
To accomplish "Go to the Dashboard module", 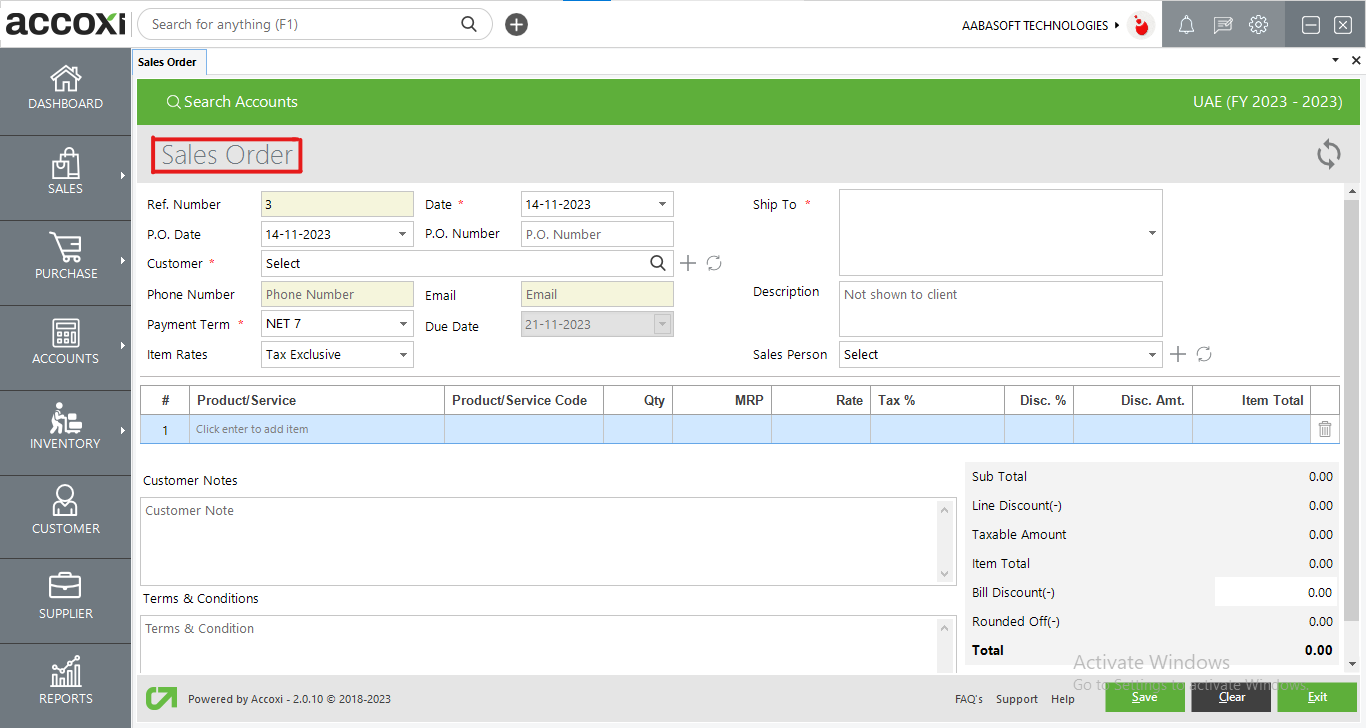I will point(65,90).
